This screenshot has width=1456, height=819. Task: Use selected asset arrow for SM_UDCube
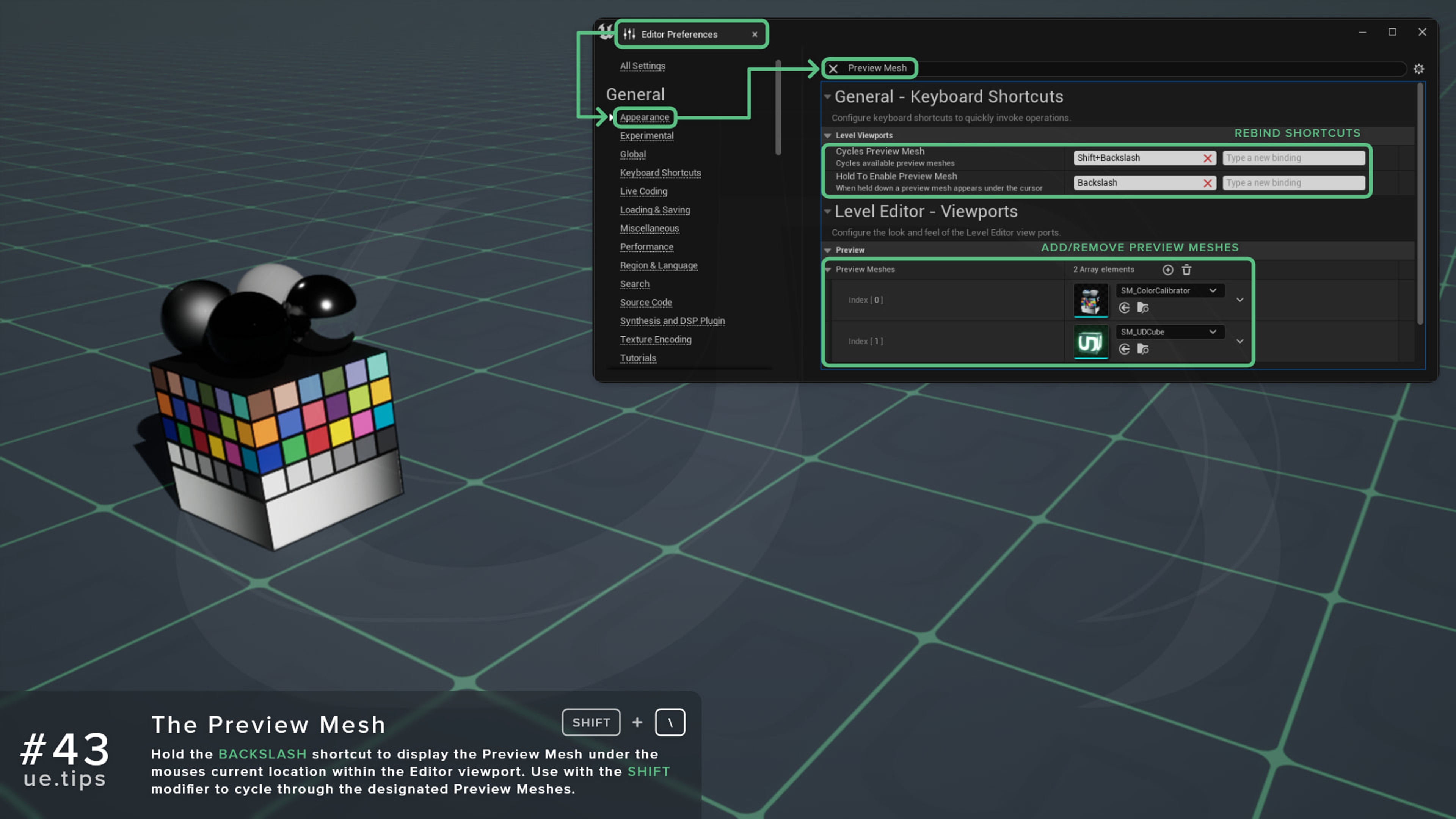(1124, 349)
